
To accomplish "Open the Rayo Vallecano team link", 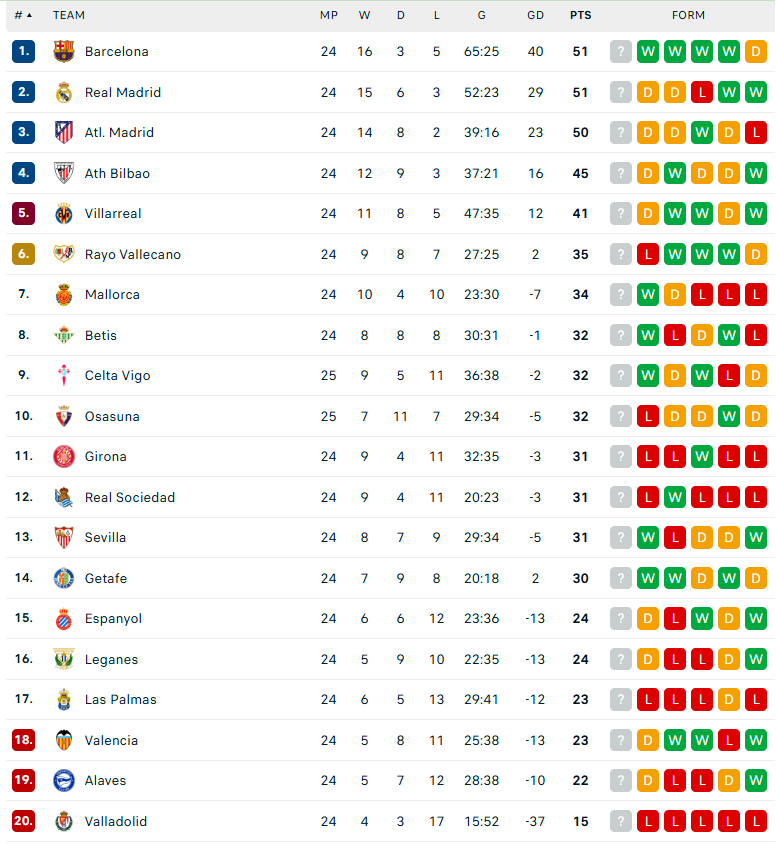I will coord(132,255).
